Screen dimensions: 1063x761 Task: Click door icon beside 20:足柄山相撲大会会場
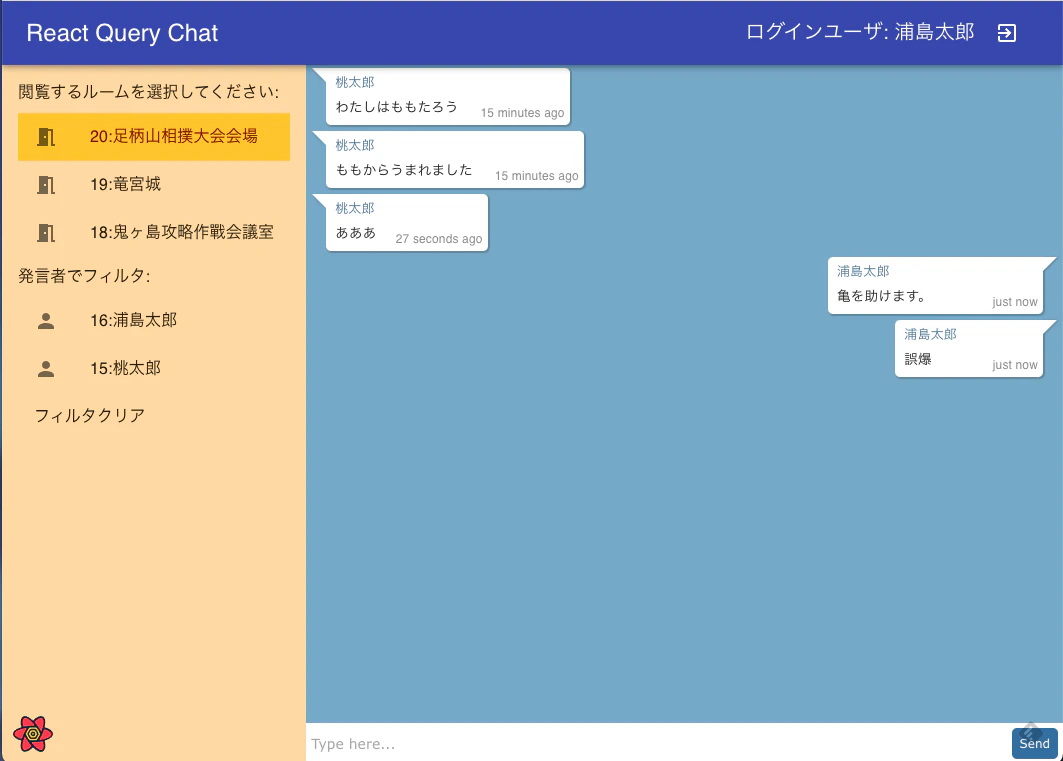(46, 137)
